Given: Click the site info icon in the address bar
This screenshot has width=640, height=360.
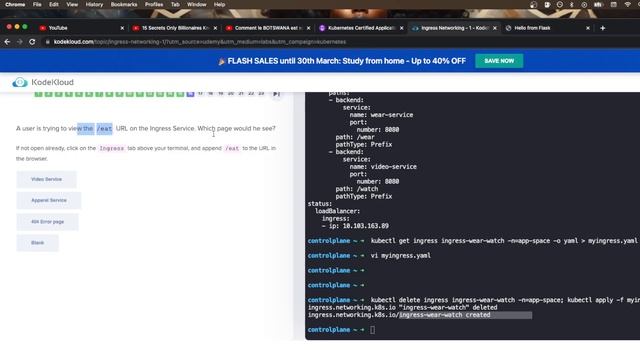Looking at the screenshot, I should click(x=47, y=42).
